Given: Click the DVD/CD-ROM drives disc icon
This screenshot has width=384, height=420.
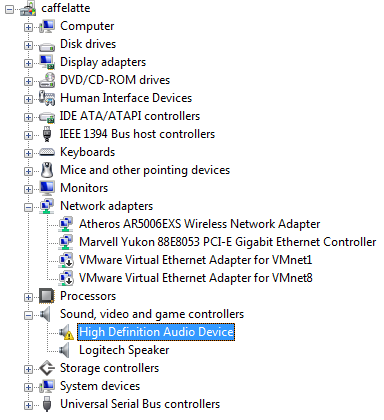Looking at the screenshot, I should pos(47,80).
